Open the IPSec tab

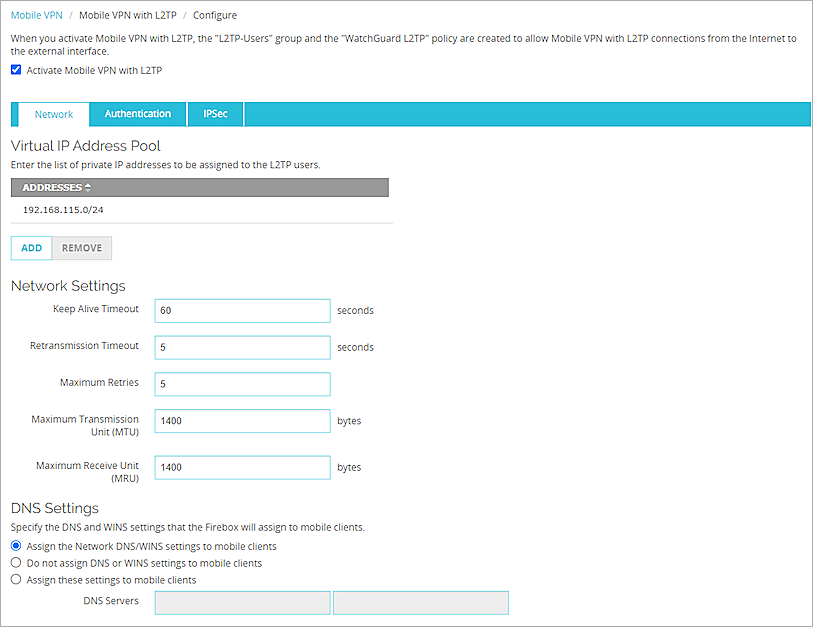coord(215,113)
